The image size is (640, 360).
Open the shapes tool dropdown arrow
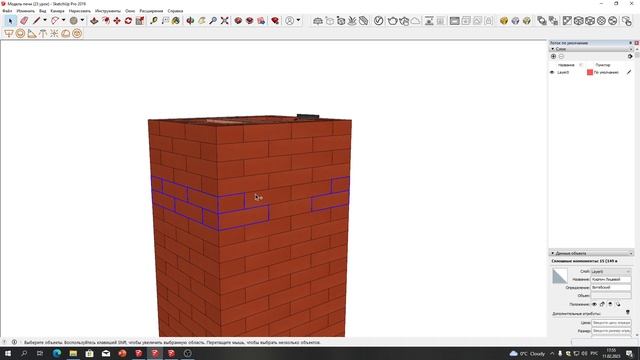point(82,20)
